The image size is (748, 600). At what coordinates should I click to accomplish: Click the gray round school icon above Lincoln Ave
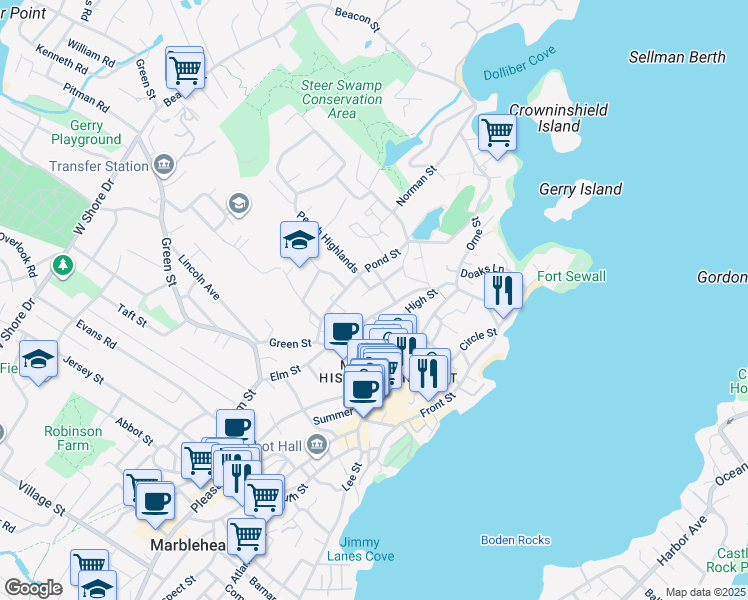pyautogui.click(x=237, y=204)
